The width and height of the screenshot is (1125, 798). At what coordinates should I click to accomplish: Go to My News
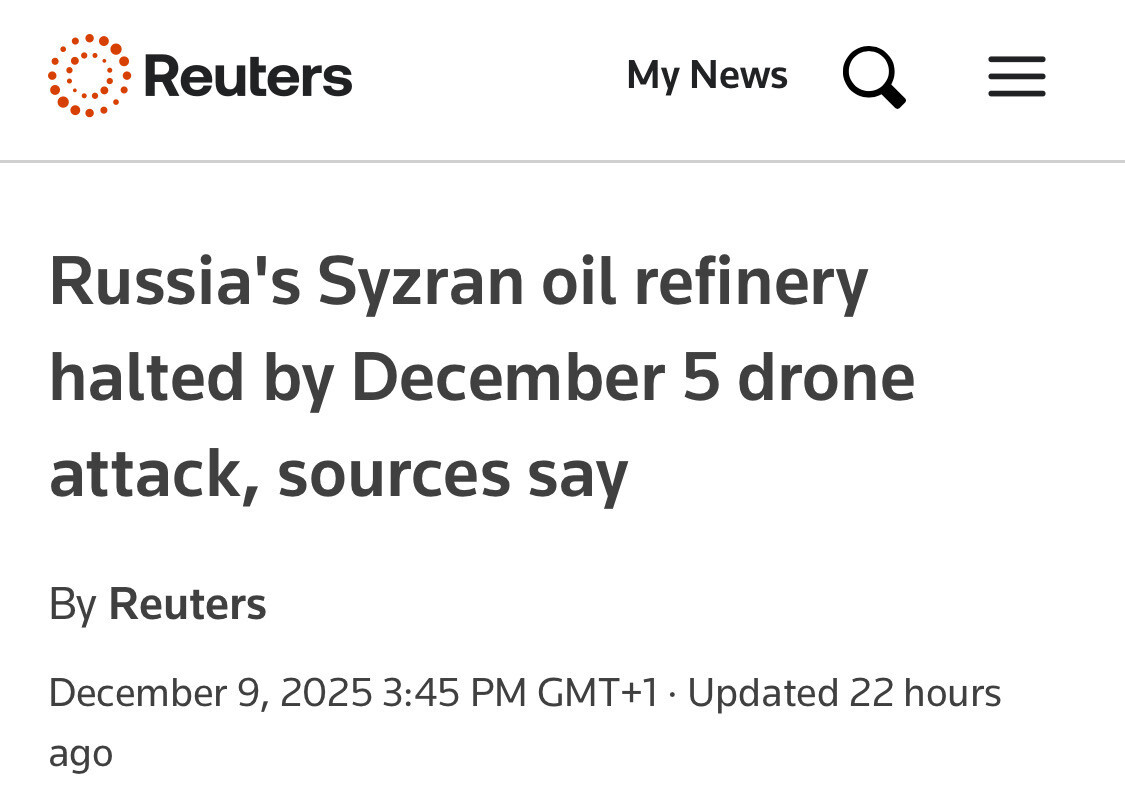707,76
